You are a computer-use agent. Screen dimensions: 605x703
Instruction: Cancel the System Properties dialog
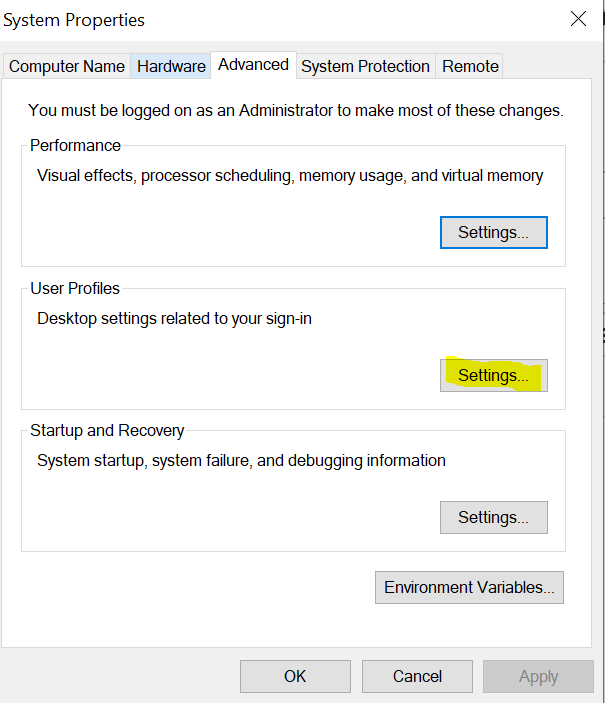pyautogui.click(x=417, y=676)
